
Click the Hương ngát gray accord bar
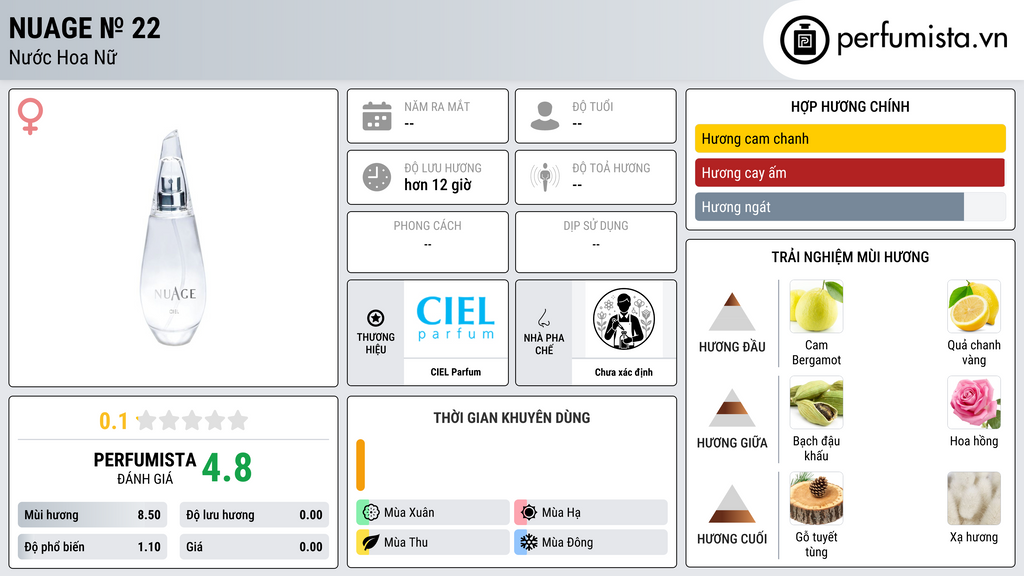pyautogui.click(x=829, y=207)
